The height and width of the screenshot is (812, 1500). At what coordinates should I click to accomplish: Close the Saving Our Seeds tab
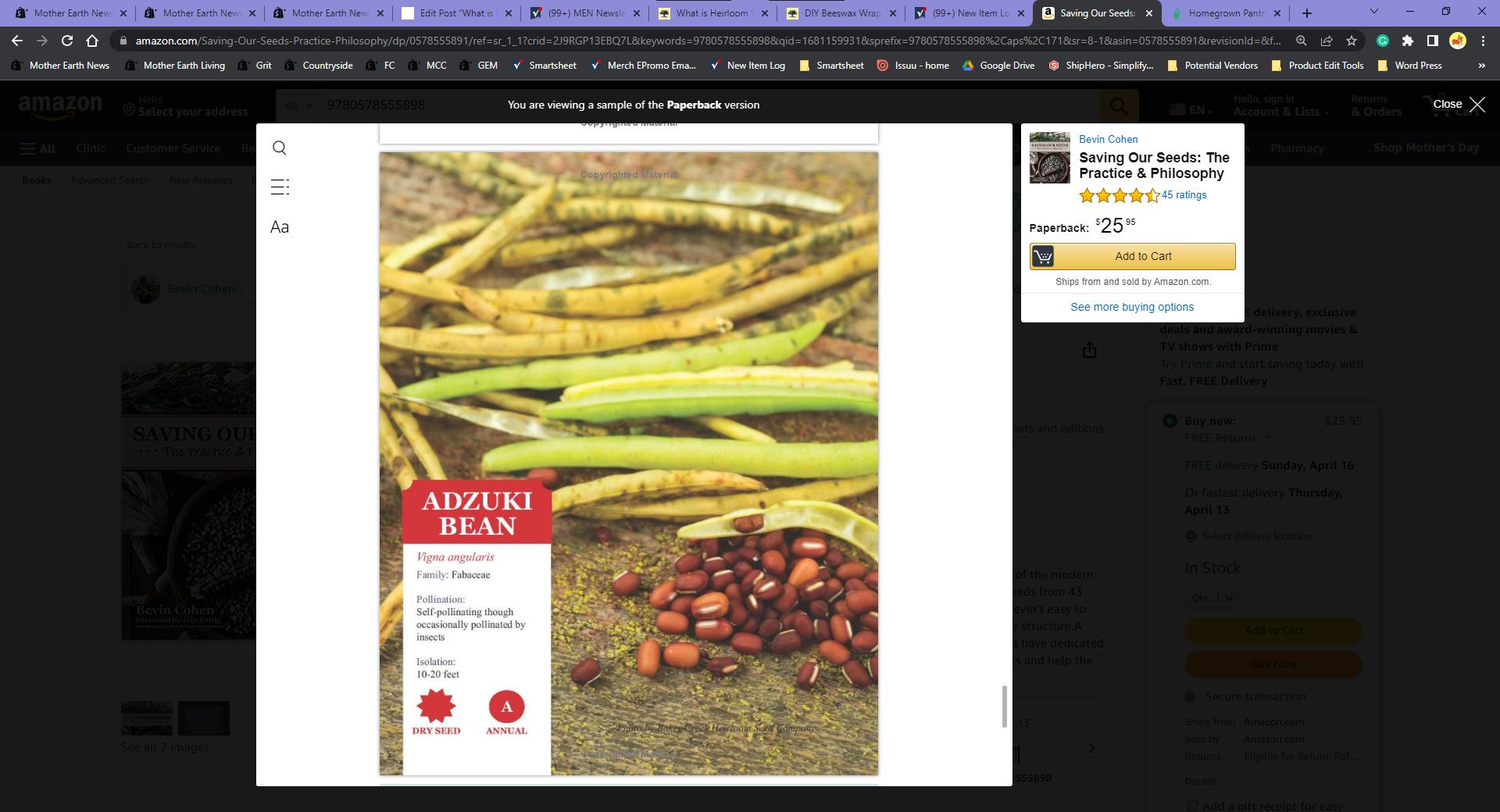click(1149, 13)
